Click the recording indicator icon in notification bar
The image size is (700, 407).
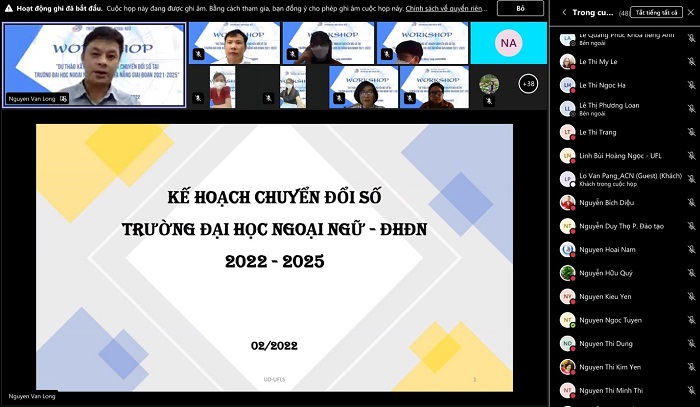click(9, 8)
